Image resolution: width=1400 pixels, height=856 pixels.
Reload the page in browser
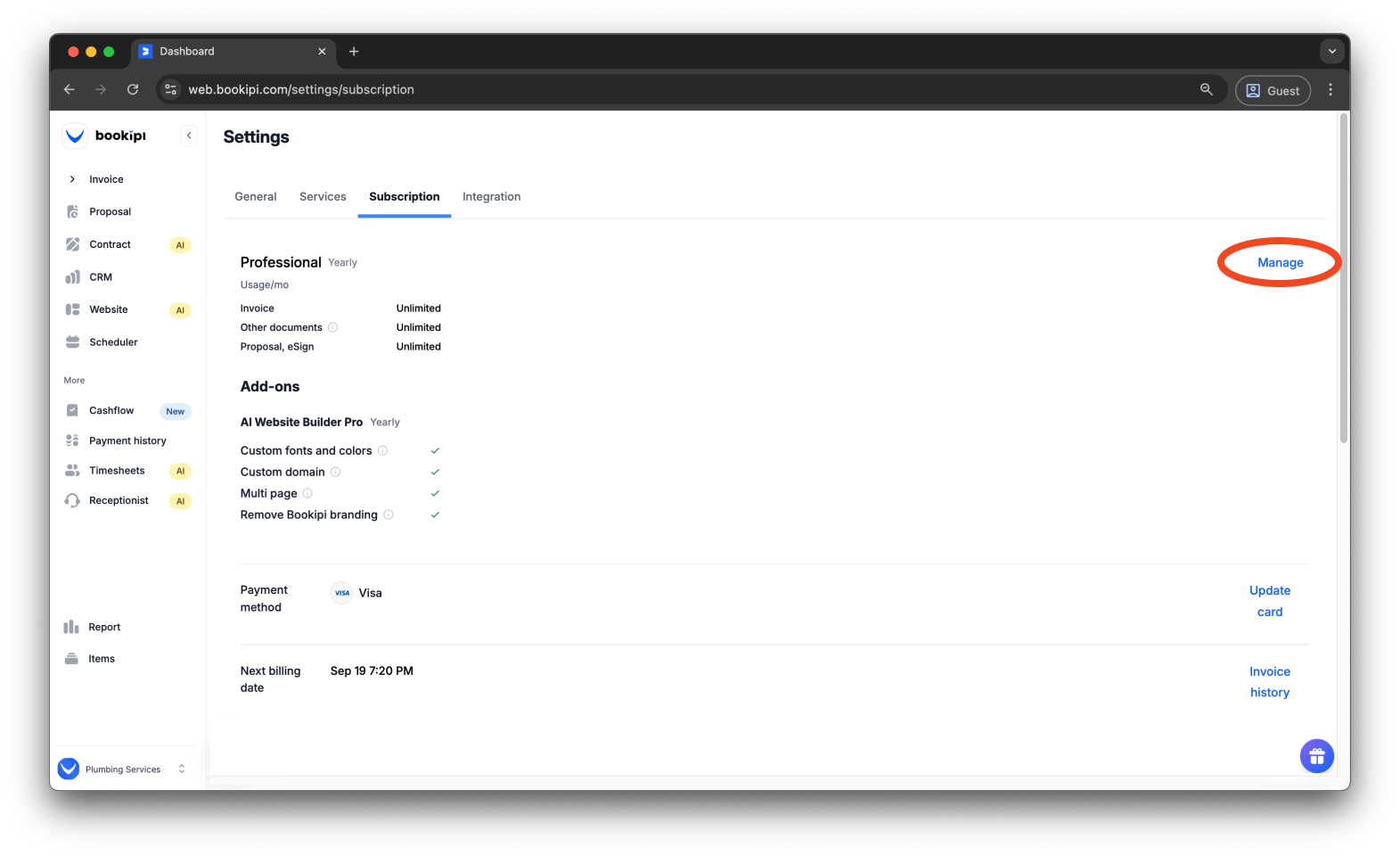click(133, 89)
